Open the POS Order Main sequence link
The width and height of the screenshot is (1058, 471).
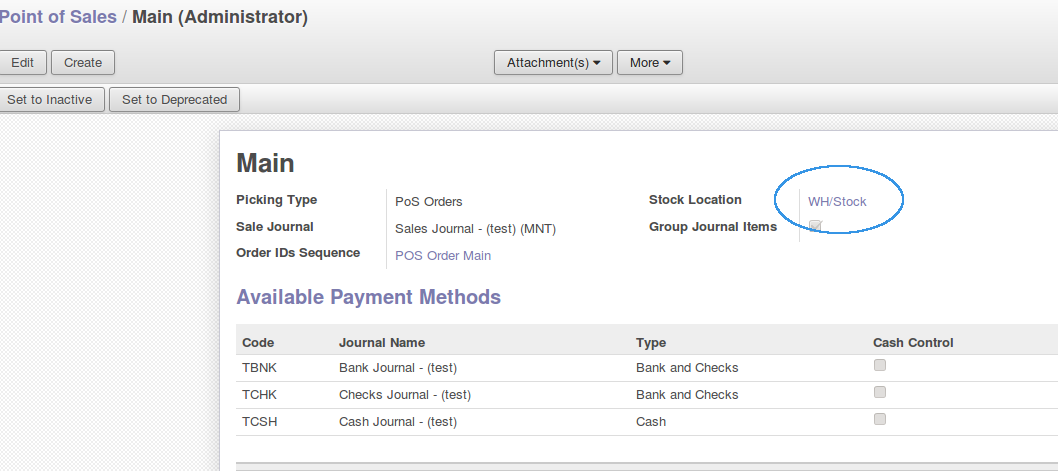coord(443,256)
